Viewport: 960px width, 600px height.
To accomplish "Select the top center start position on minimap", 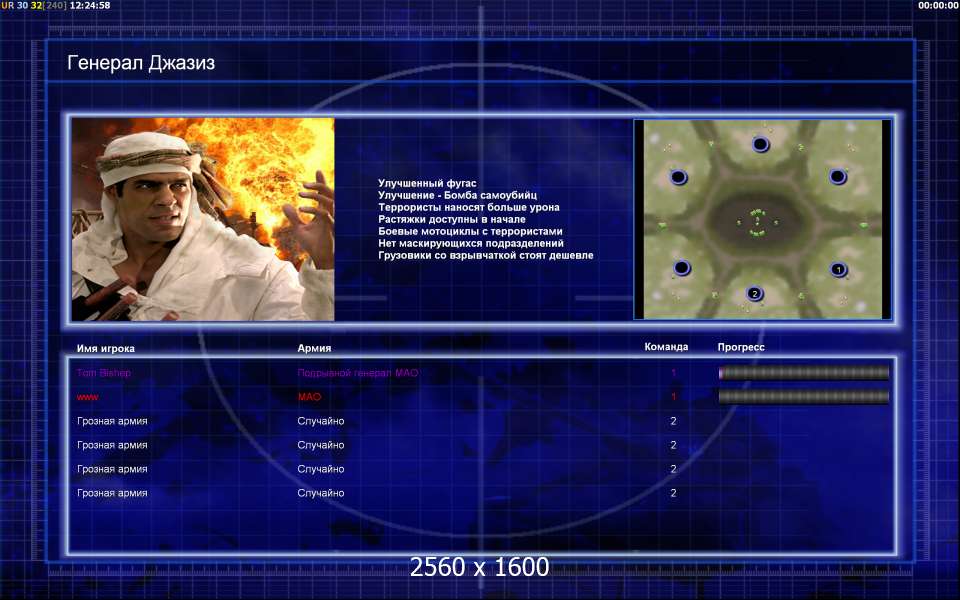I will tap(760, 144).
